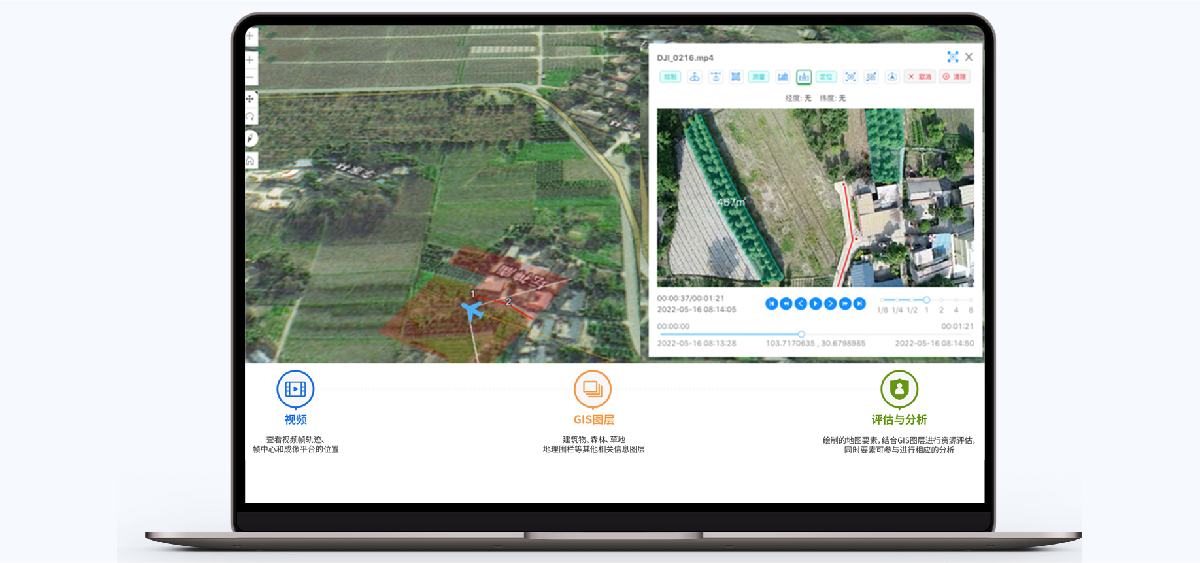Click the 视频 heading
The image size is (1200, 563).
pyautogui.click(x=295, y=420)
